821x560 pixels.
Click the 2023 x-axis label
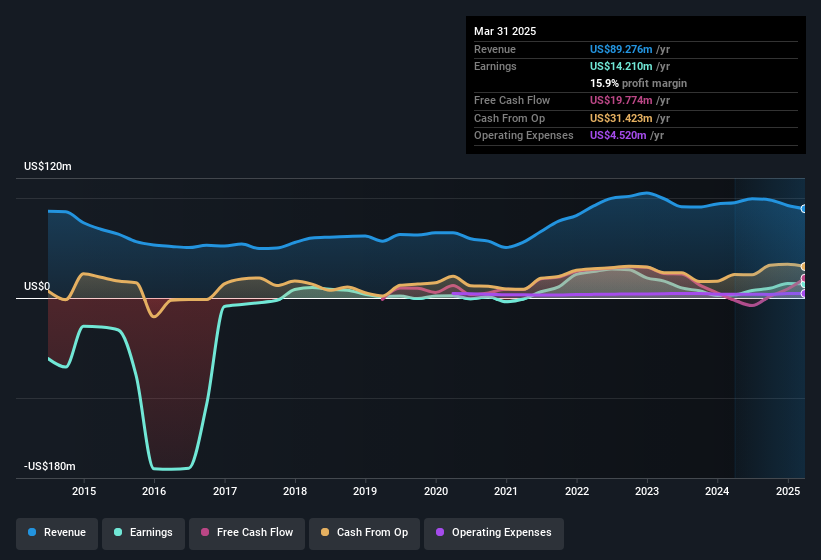(647, 491)
